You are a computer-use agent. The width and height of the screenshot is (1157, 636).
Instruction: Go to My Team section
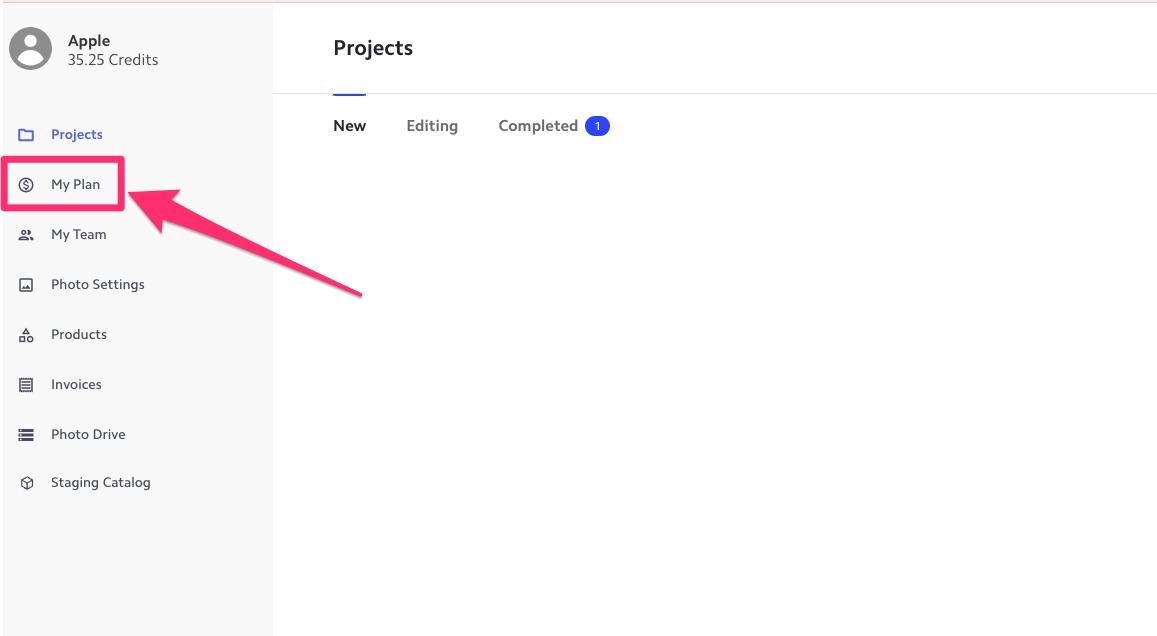pos(78,235)
